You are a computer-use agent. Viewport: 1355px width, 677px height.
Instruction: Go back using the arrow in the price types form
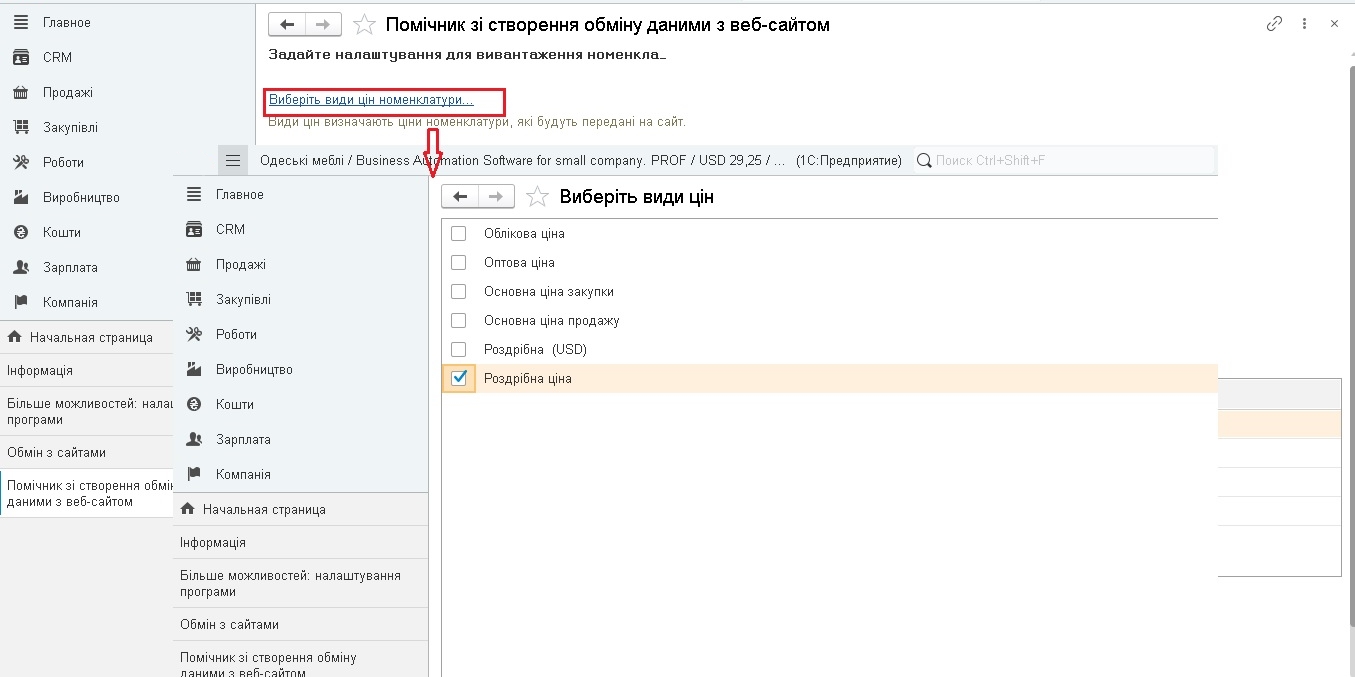click(x=460, y=197)
